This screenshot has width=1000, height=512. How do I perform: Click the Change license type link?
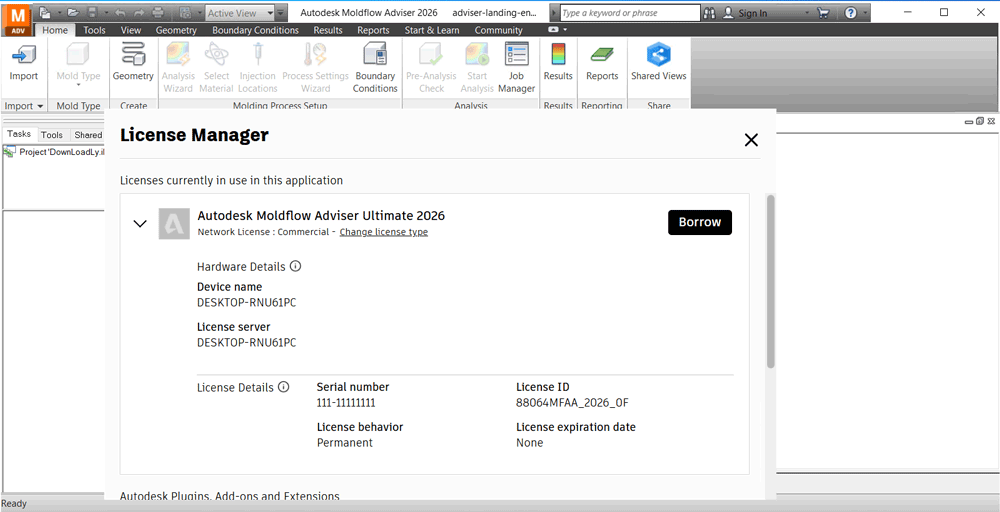coord(383,232)
